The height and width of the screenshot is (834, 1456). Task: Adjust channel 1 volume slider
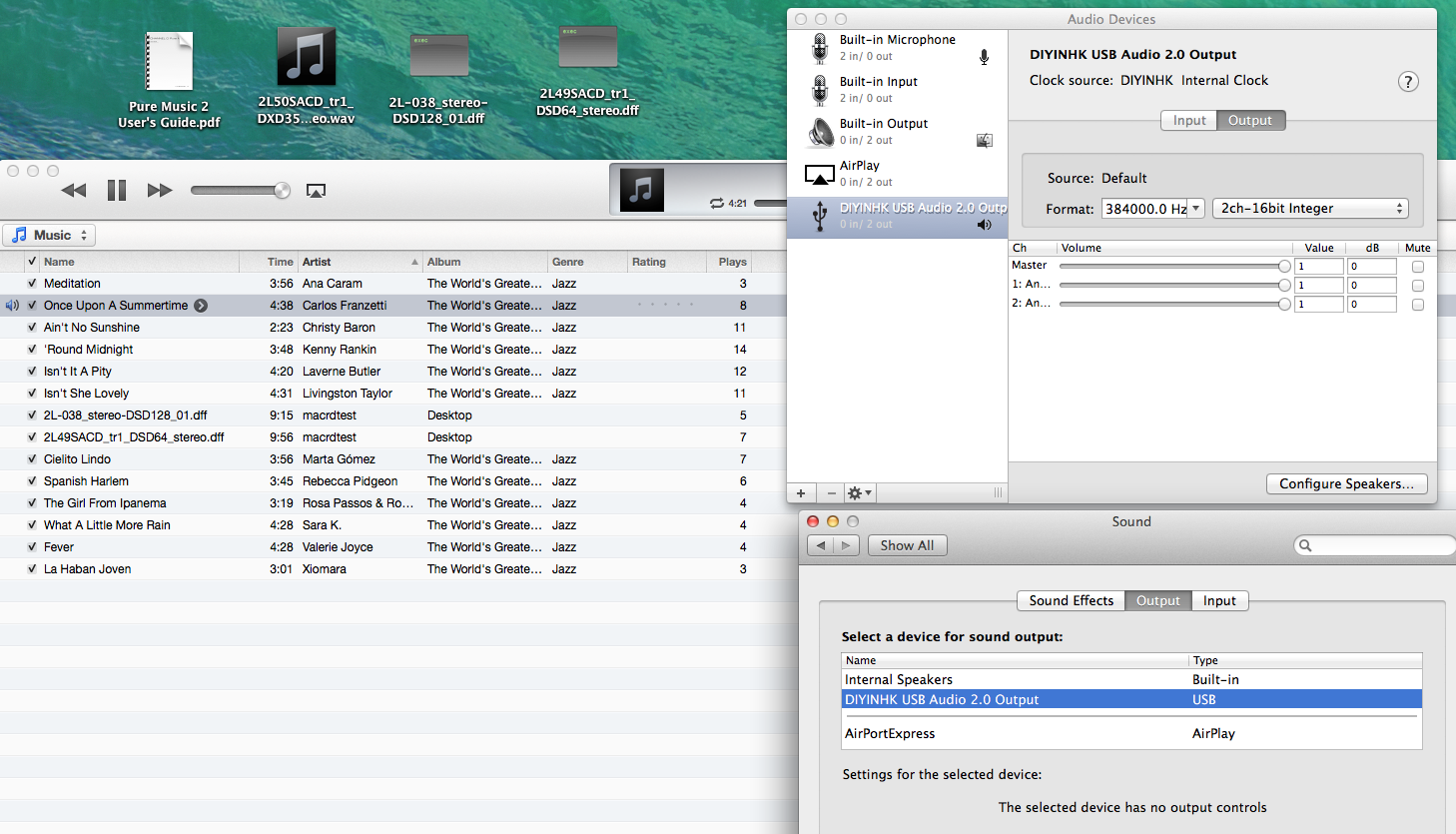(x=1174, y=285)
